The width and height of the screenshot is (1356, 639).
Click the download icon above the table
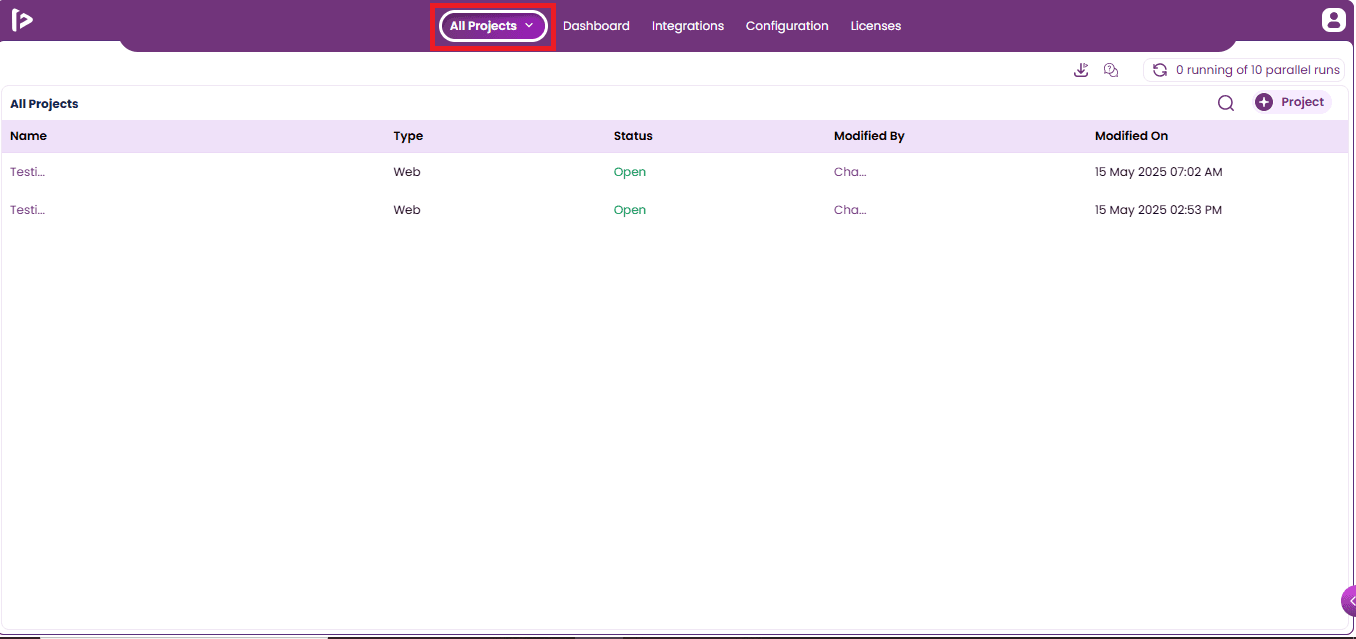click(1081, 70)
